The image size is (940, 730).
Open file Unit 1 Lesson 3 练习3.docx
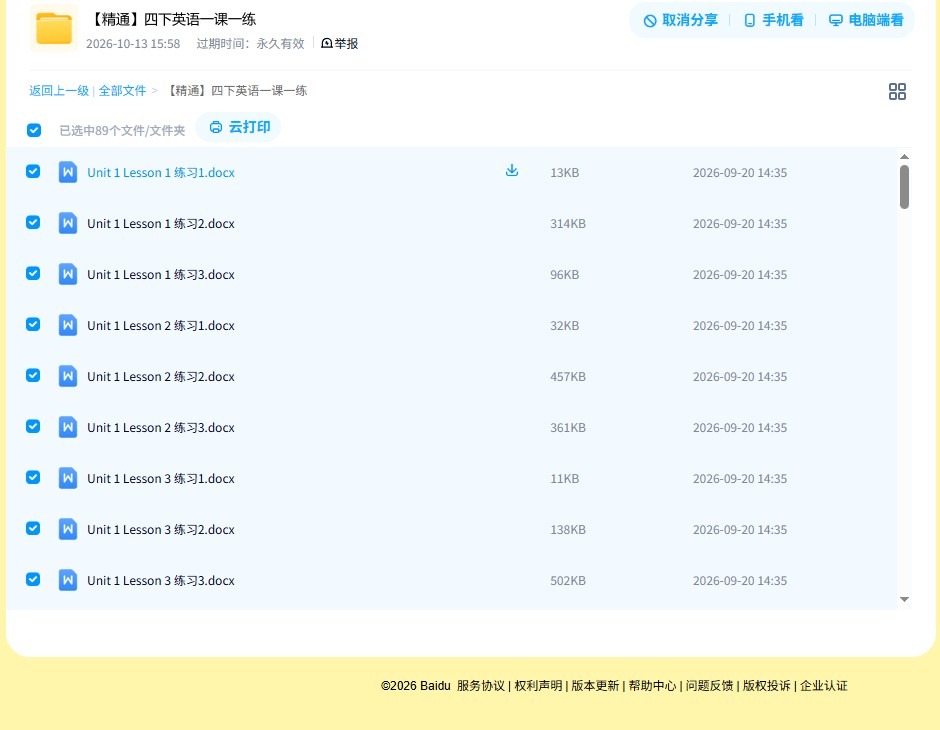tap(161, 580)
